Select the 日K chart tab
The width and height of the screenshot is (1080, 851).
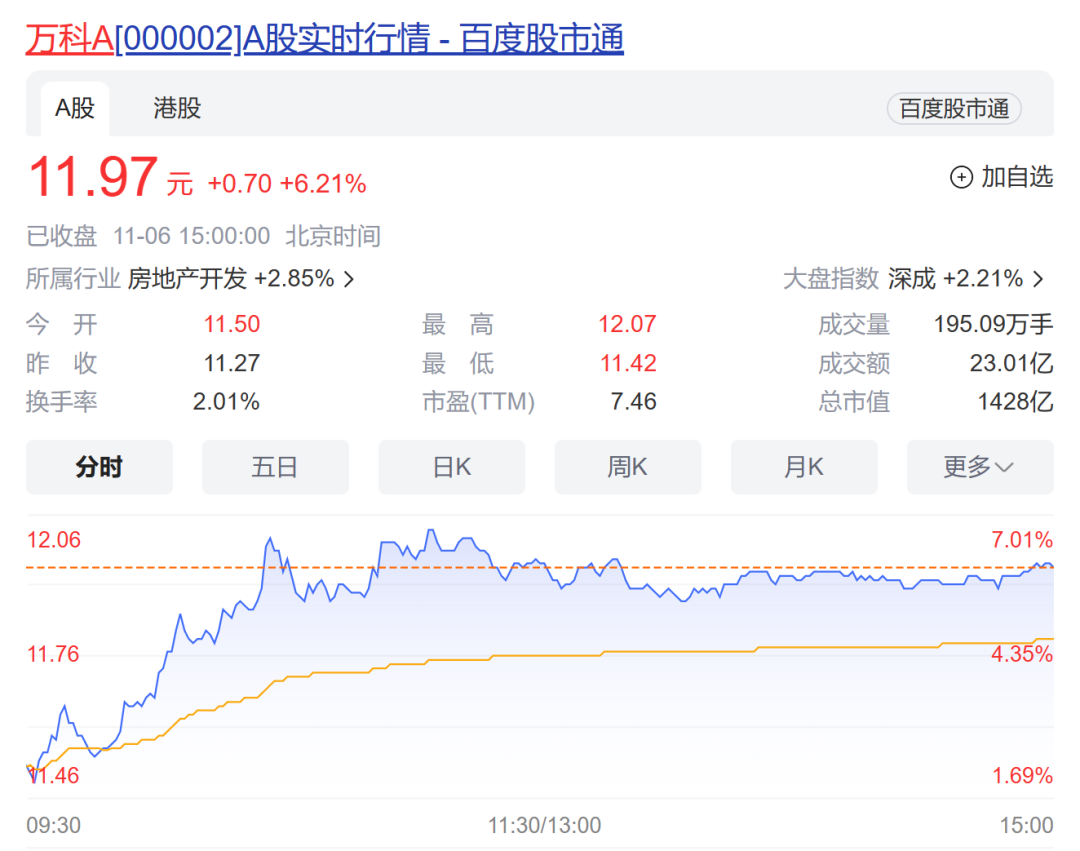click(x=452, y=467)
